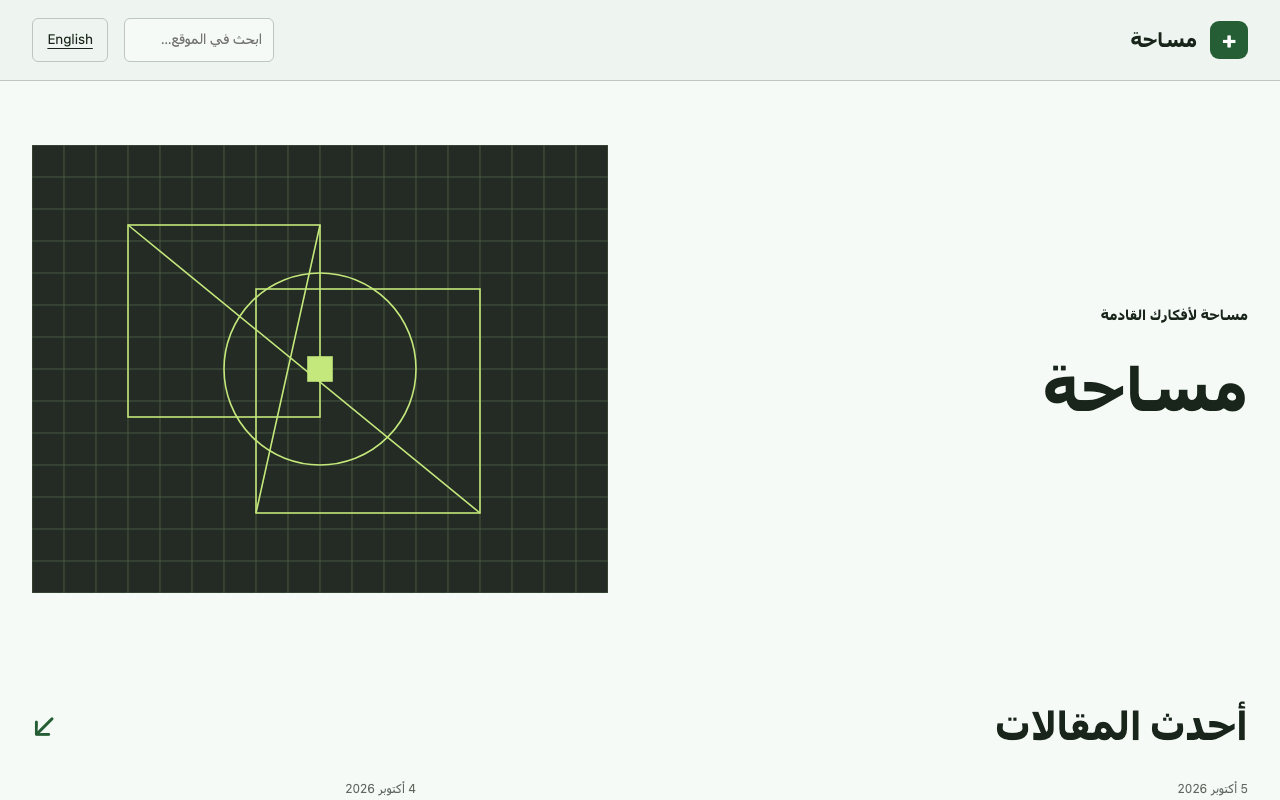The image size is (1280, 800).
Task: Select the large مساحة hero heading
Action: coord(1145,388)
